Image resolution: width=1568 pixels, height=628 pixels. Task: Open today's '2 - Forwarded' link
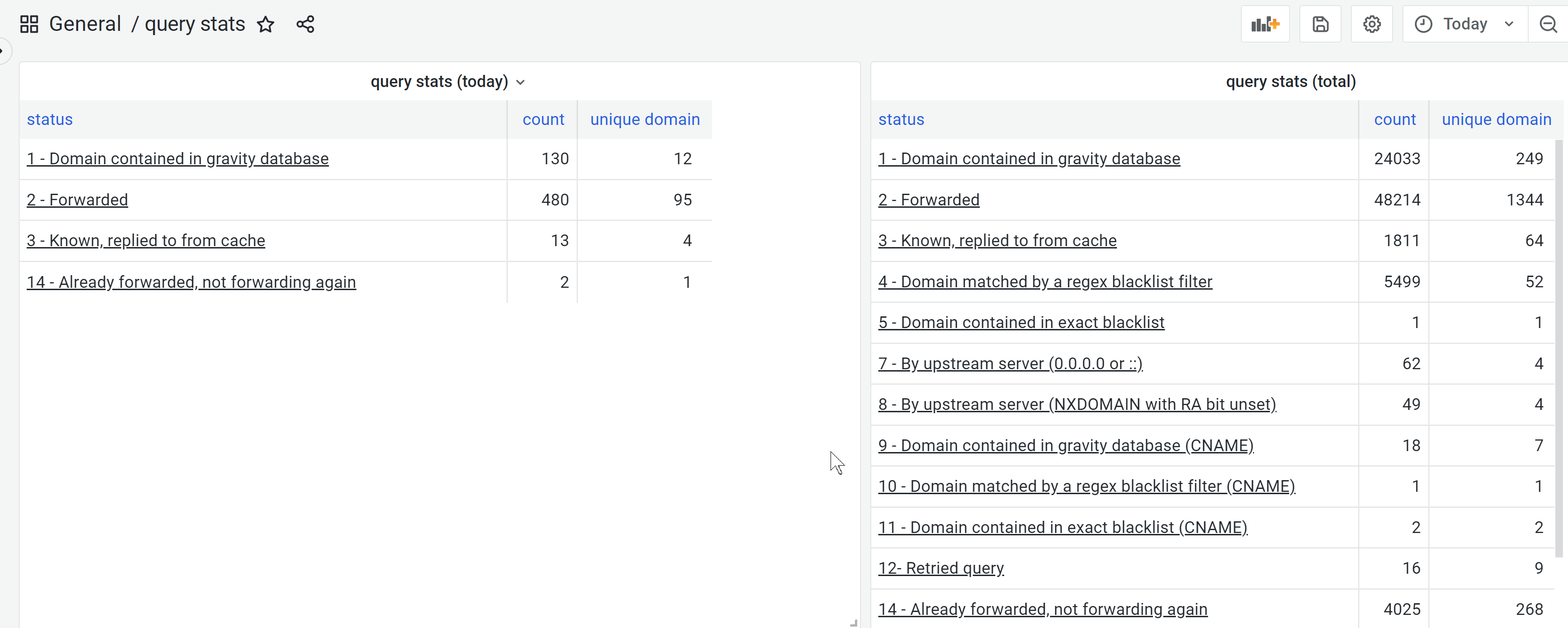click(x=77, y=200)
